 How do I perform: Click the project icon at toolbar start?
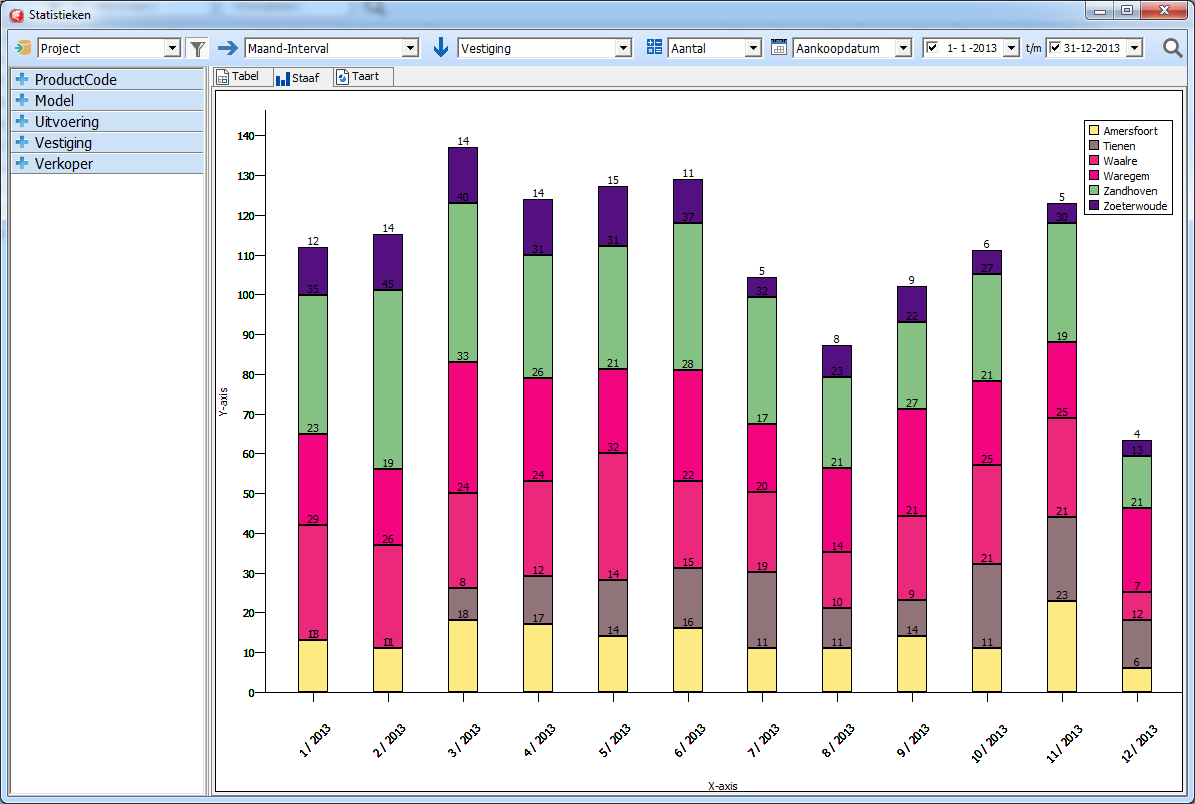23,48
